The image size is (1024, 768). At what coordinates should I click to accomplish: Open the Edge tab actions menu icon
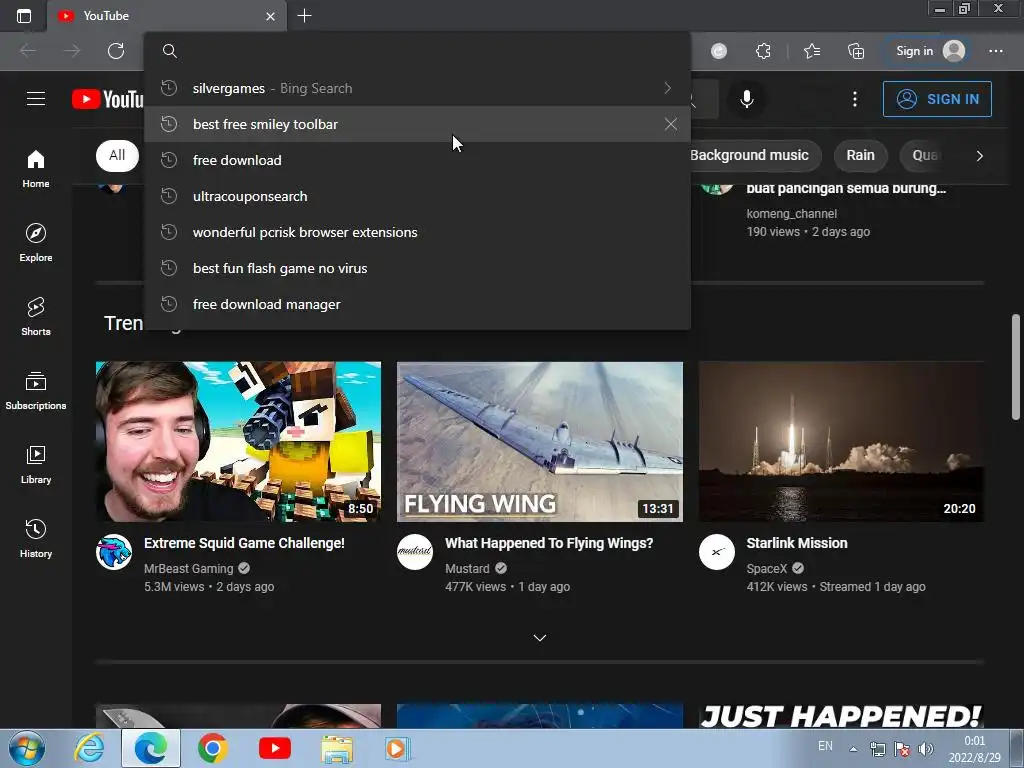pyautogui.click(x=24, y=16)
